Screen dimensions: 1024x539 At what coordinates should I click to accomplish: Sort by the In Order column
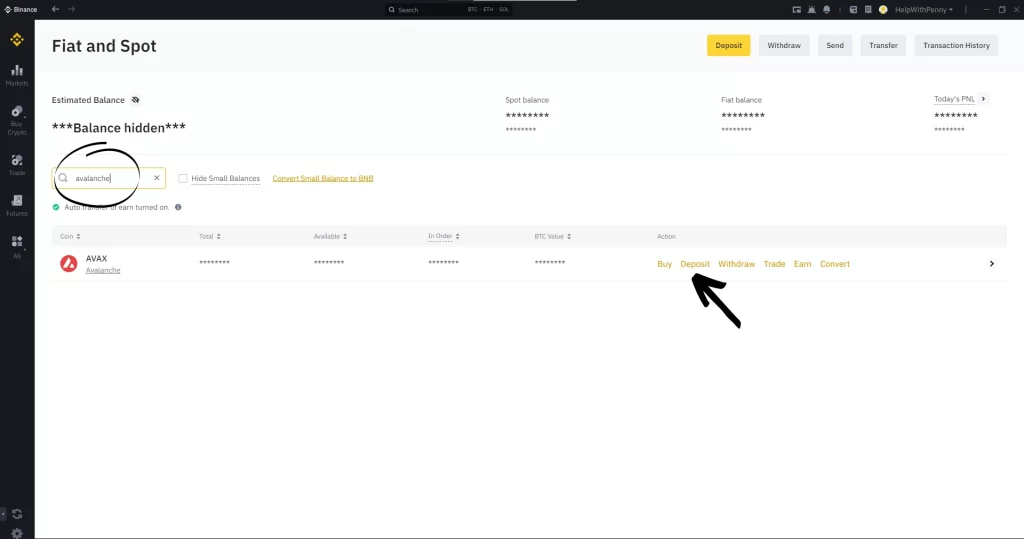coord(443,237)
